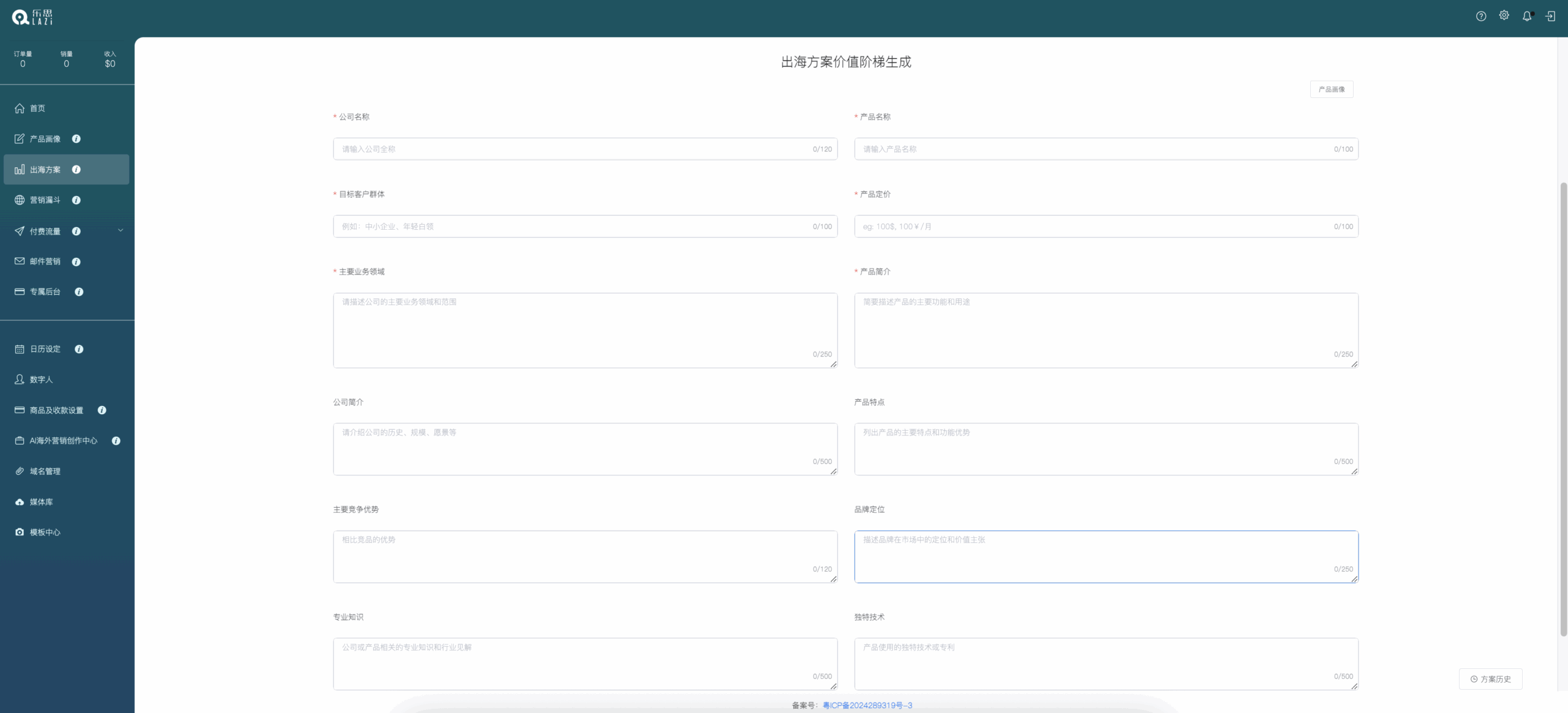The height and width of the screenshot is (713, 1568).
Task: Click into the 产品特点 text area
Action: tap(1106, 449)
